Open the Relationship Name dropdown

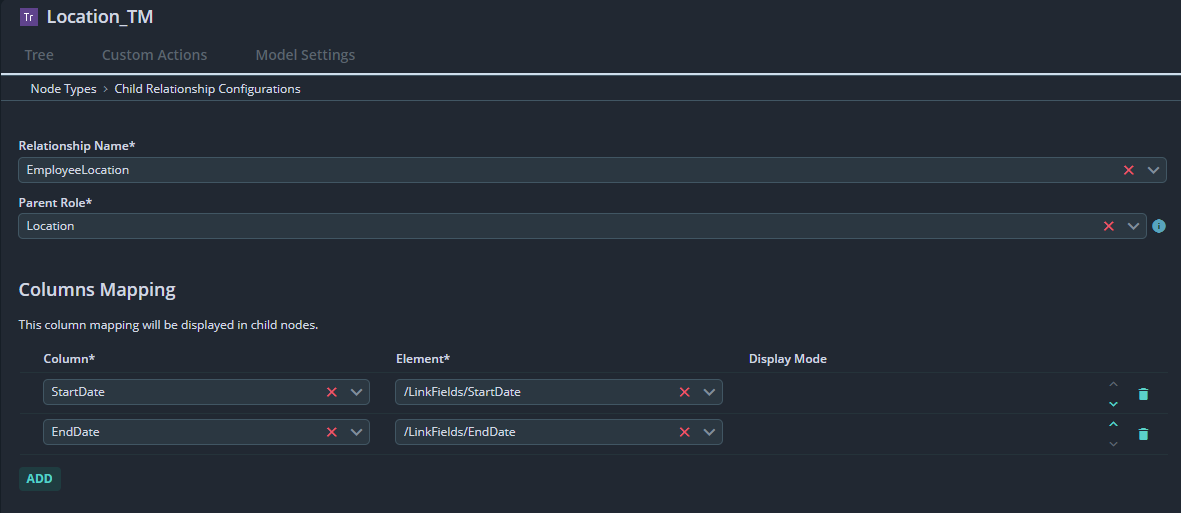click(x=1153, y=170)
